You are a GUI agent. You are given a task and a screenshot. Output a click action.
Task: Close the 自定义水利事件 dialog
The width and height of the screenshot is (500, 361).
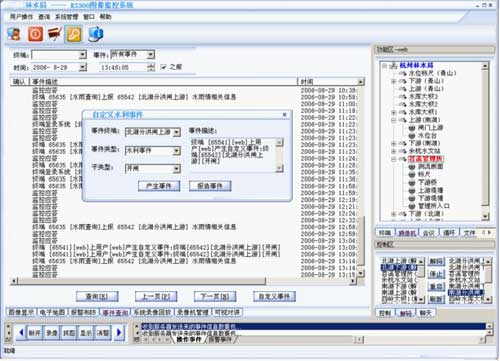coord(284,114)
